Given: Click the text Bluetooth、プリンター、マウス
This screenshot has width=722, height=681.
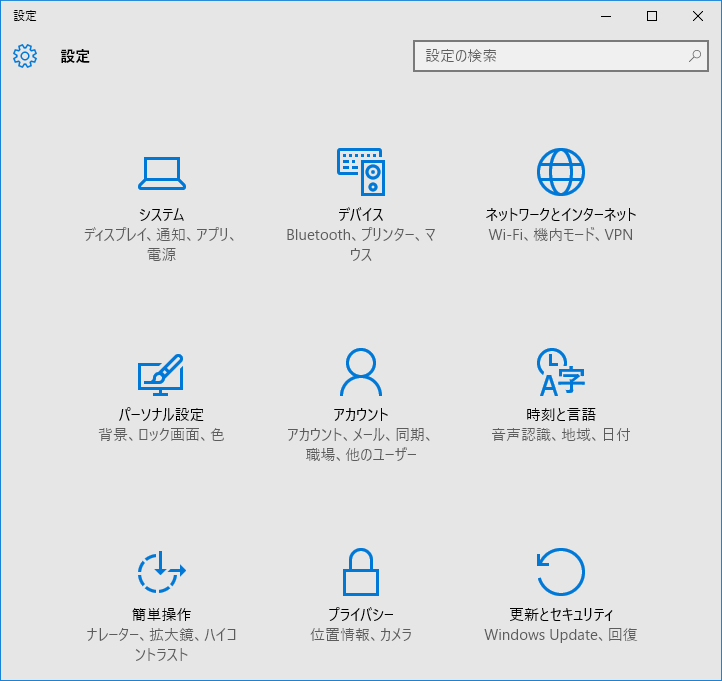Looking at the screenshot, I should coord(361,244).
